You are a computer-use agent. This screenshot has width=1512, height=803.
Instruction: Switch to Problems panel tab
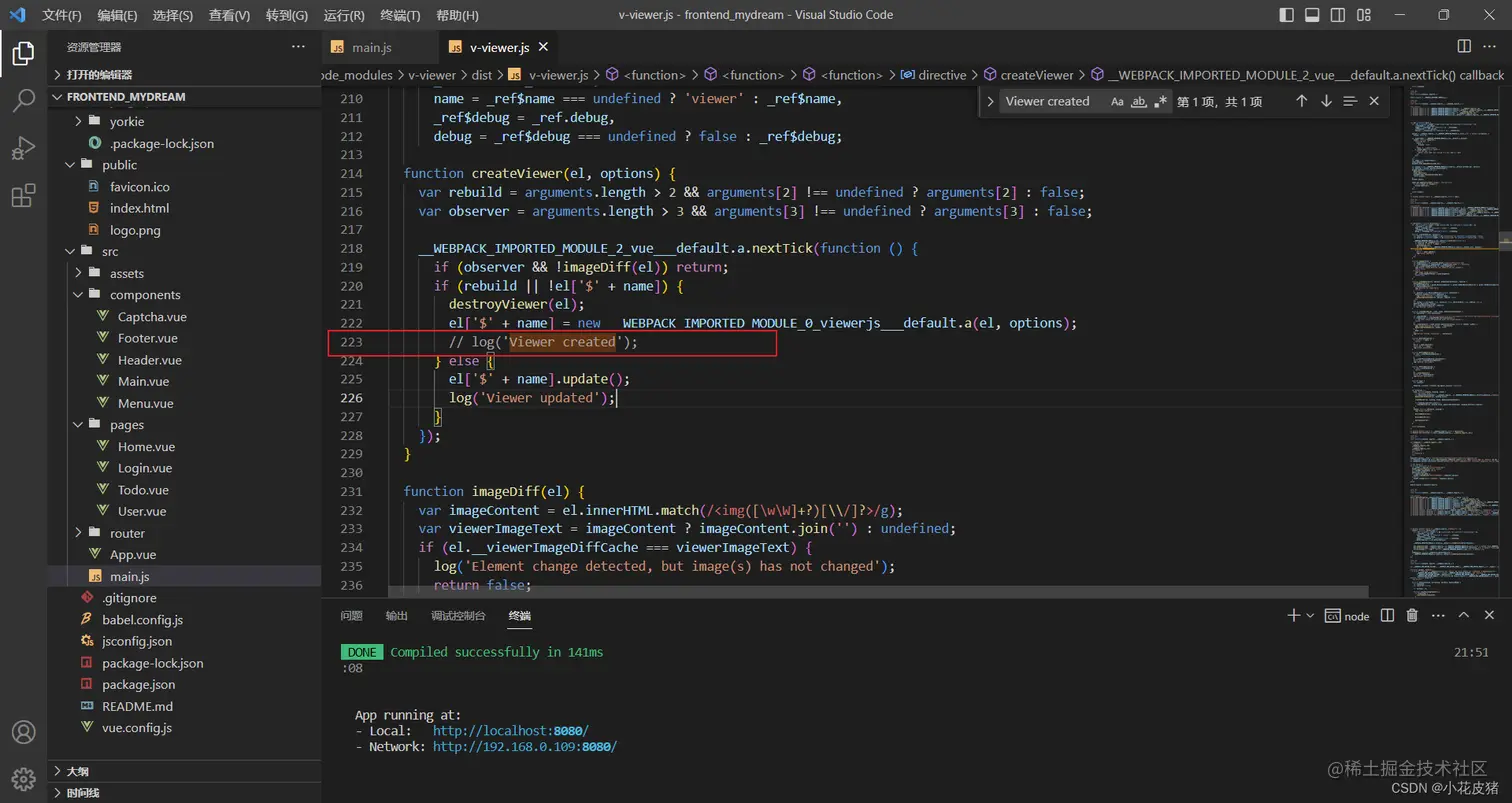coord(351,616)
